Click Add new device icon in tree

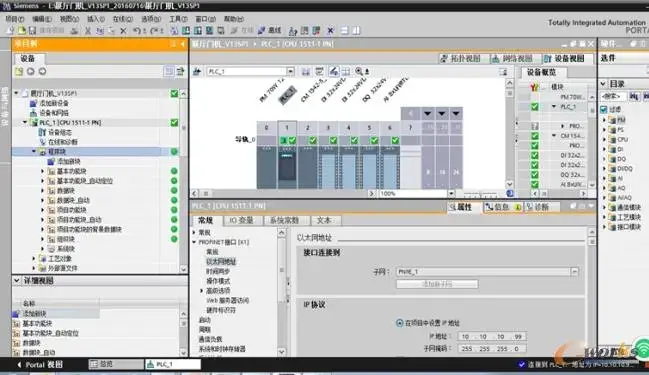(33, 103)
